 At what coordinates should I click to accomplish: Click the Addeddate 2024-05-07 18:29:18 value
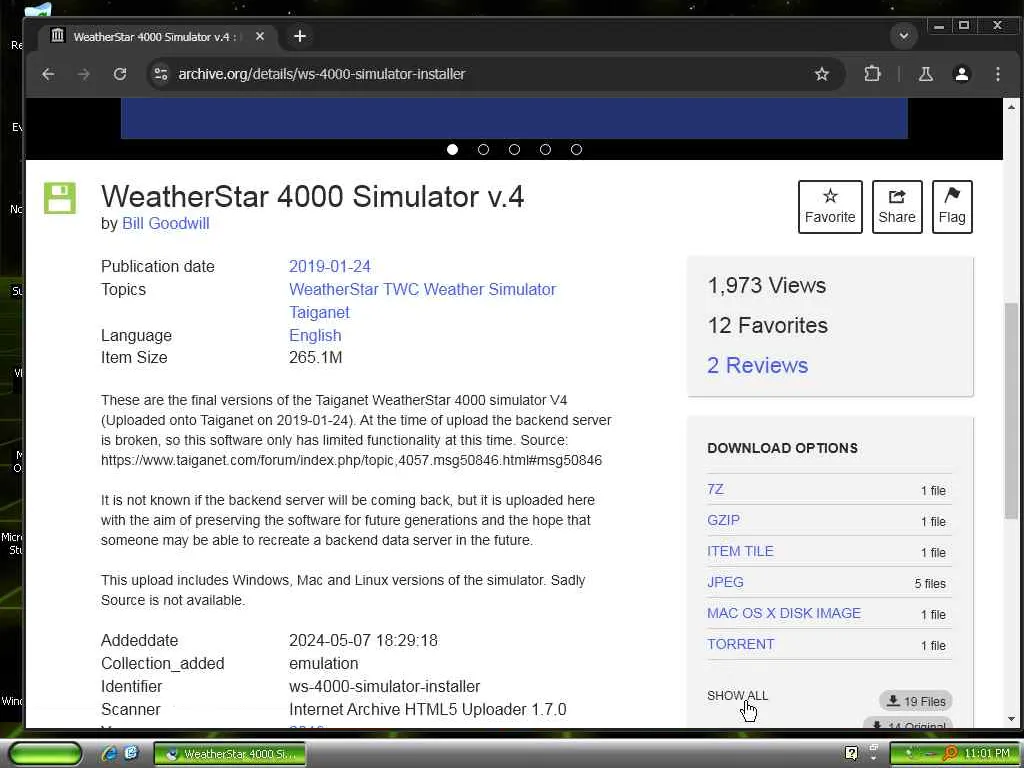[x=363, y=640]
